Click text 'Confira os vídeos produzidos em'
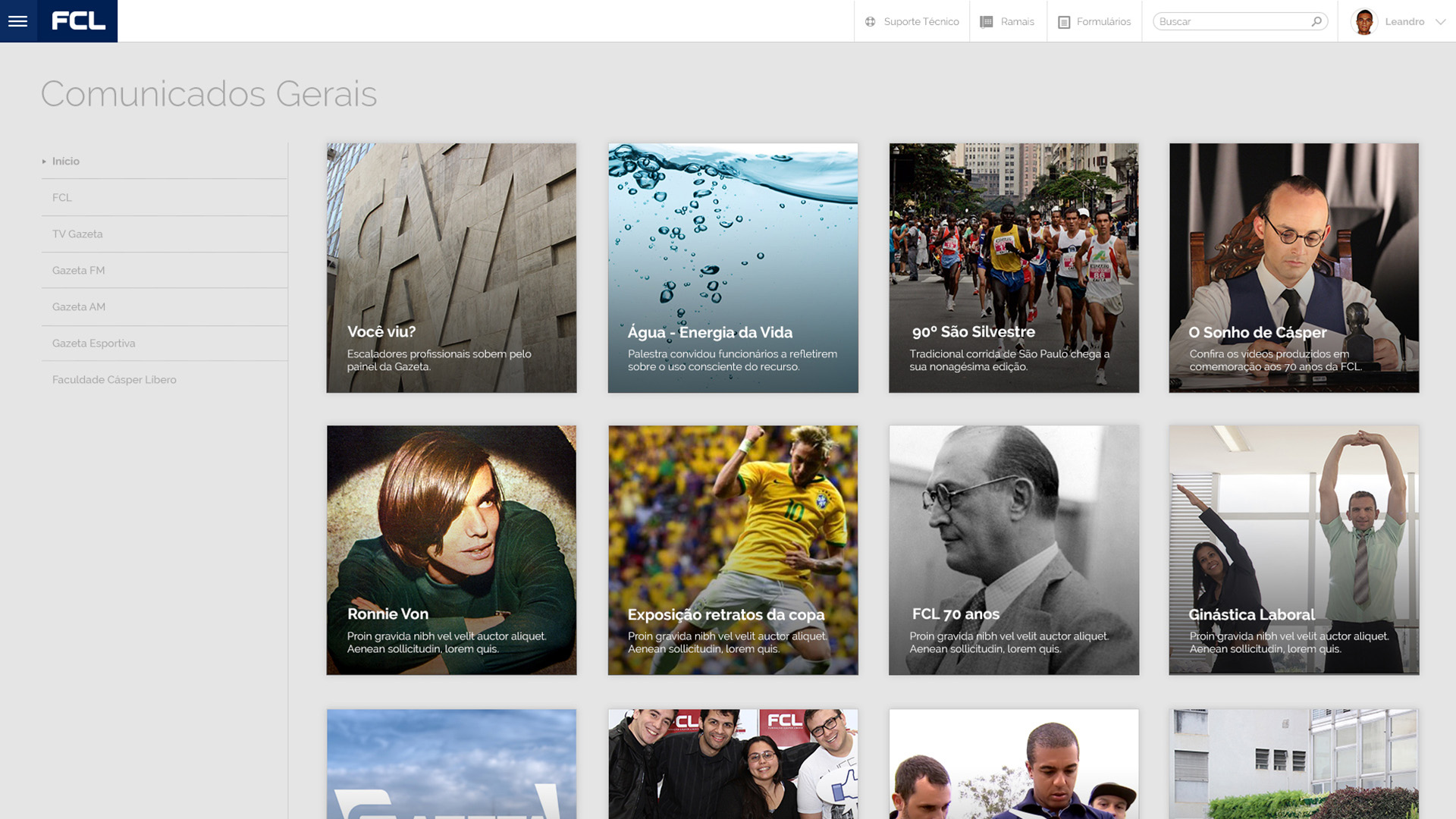The image size is (1456, 819). click(1269, 354)
